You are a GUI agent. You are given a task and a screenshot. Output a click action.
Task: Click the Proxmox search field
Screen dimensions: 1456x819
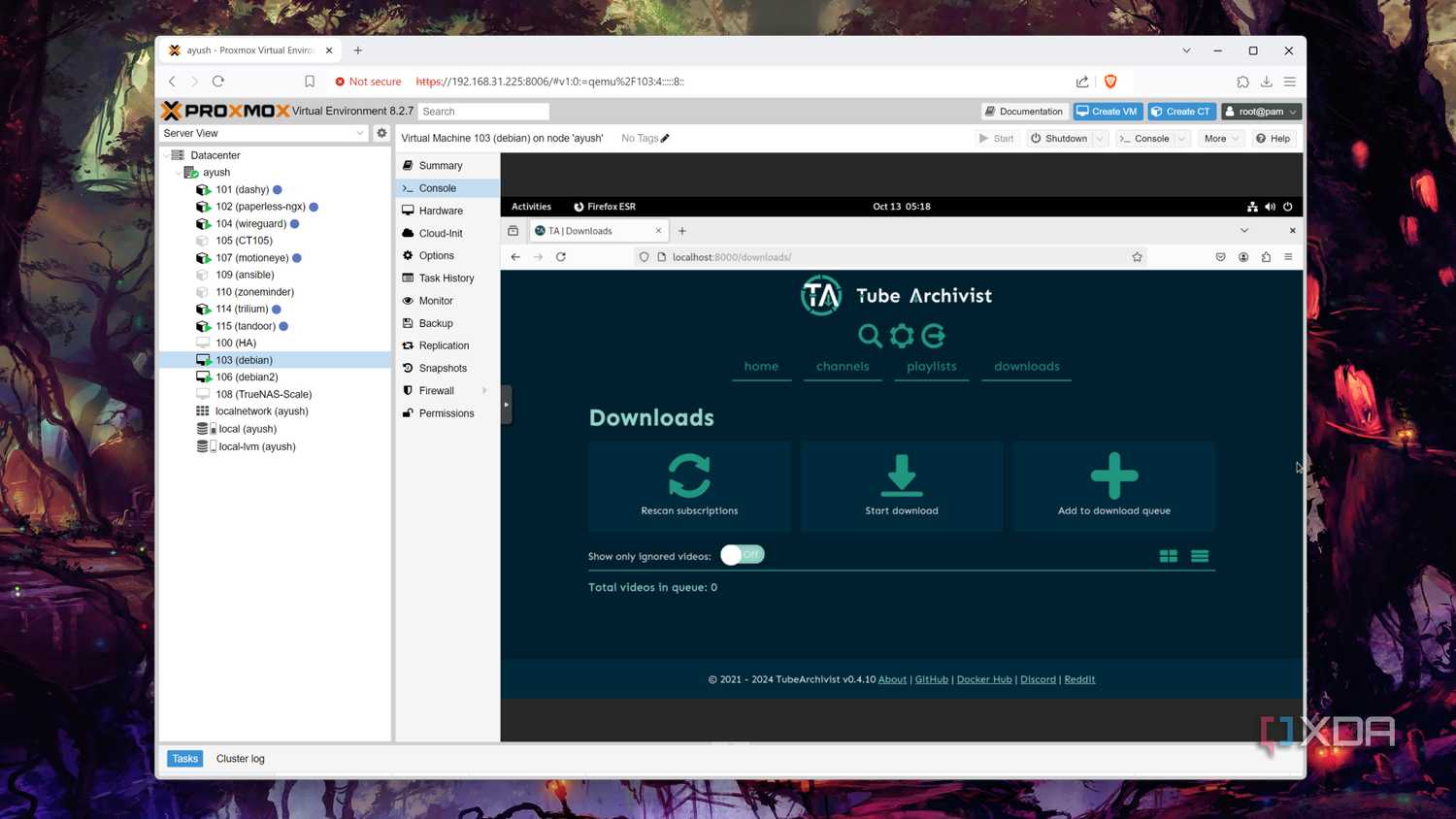tap(483, 112)
